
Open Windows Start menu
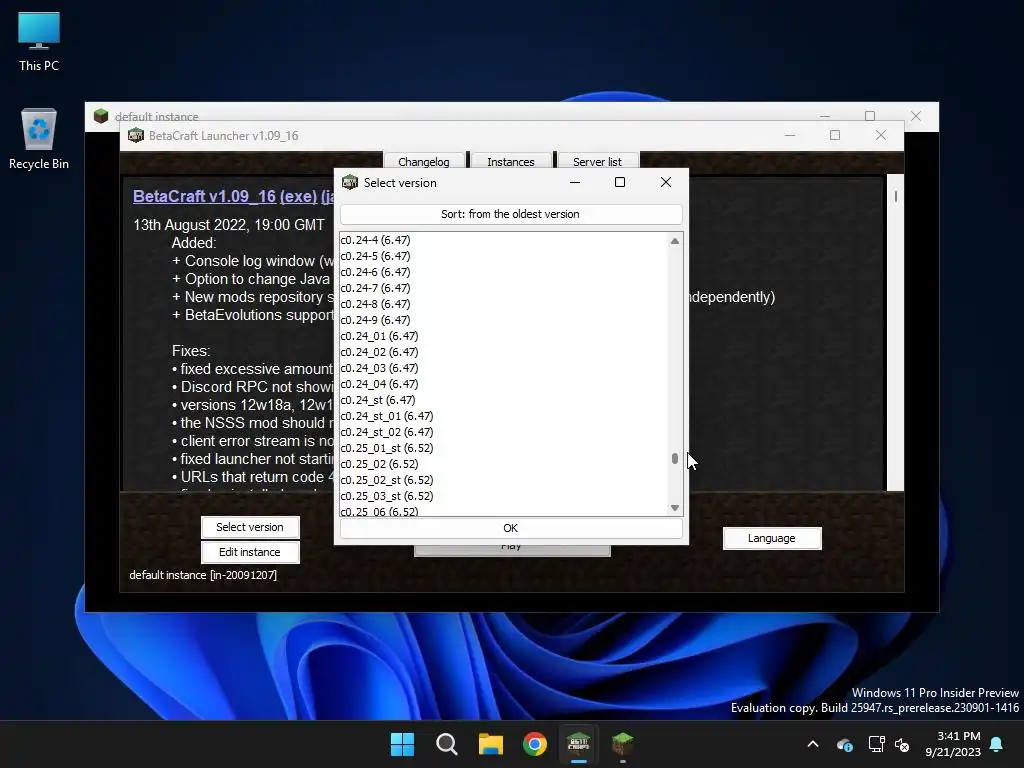point(402,744)
